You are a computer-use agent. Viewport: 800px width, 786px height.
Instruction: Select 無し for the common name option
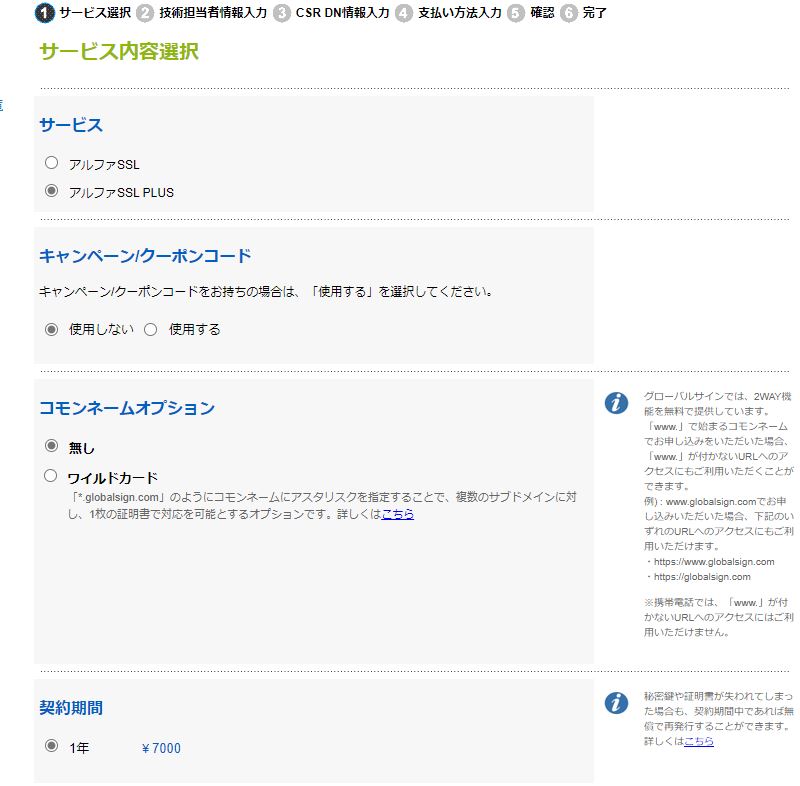coord(51,446)
